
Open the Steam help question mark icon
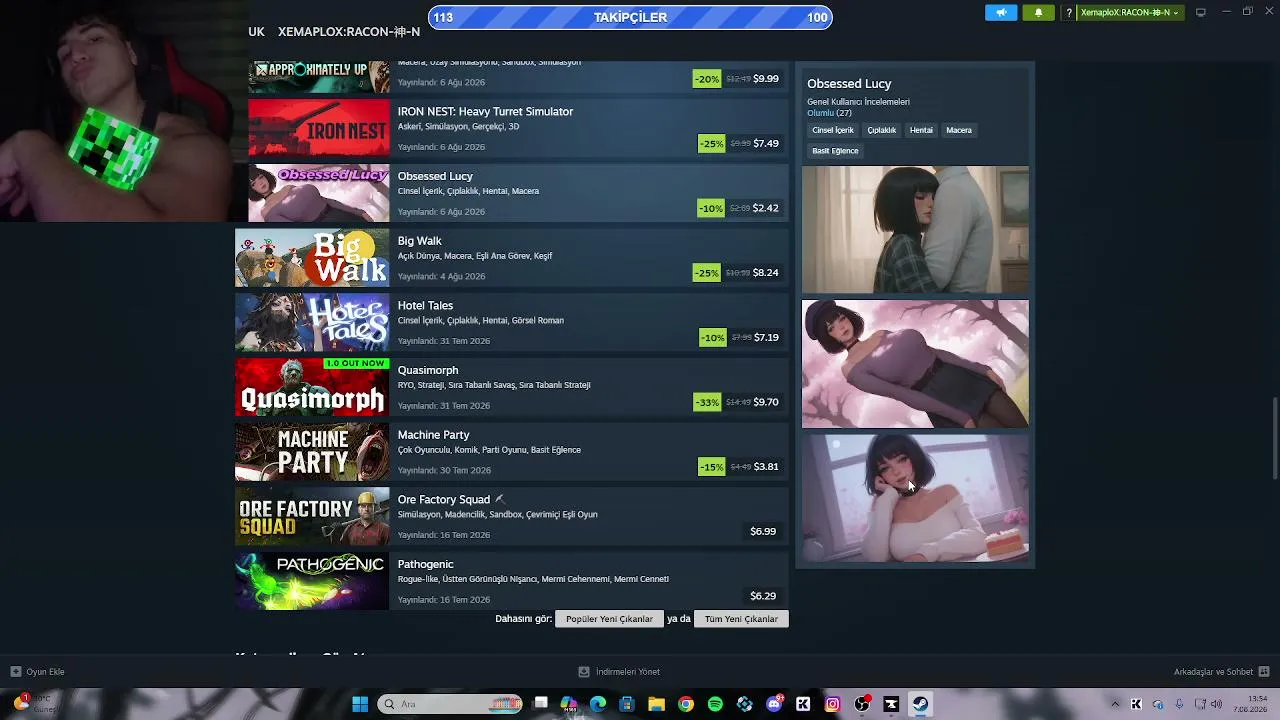(x=1069, y=13)
